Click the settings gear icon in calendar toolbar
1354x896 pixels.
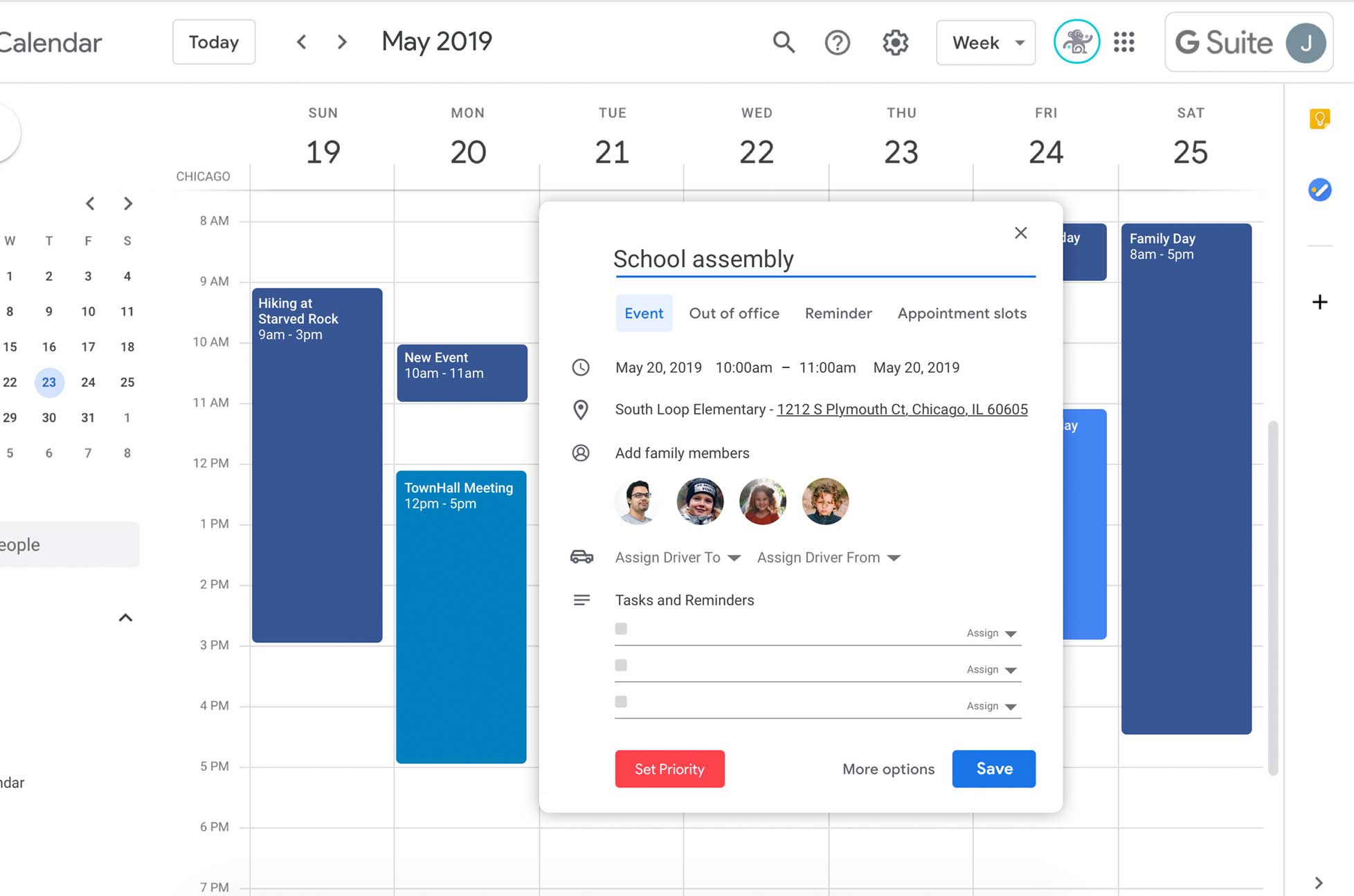[x=894, y=42]
